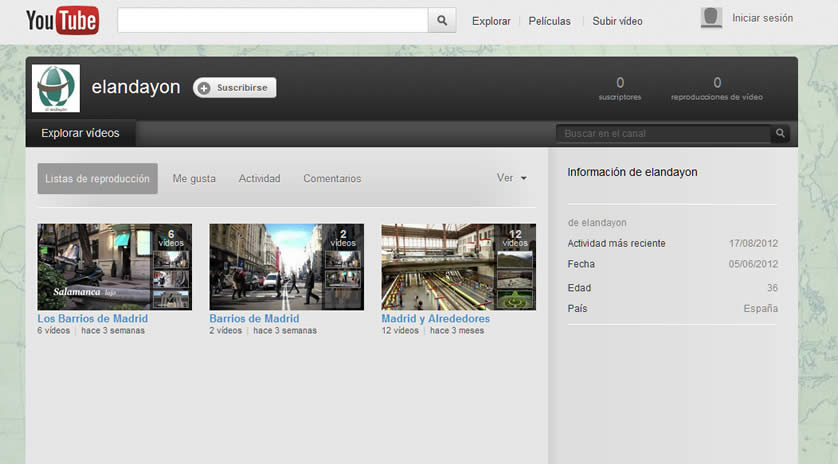Open the Los Barrios de Madrid thumbnail

[x=114, y=267]
